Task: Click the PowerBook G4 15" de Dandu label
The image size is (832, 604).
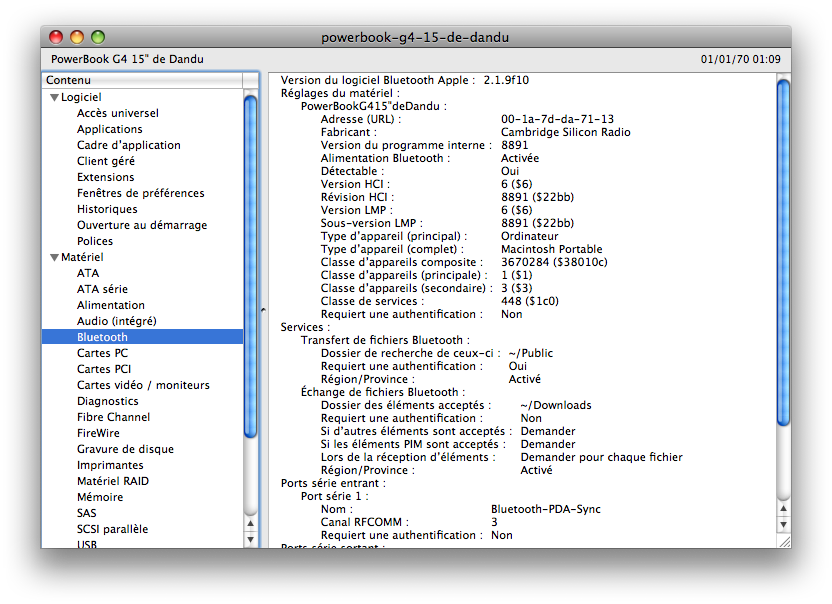Action: click(x=127, y=59)
